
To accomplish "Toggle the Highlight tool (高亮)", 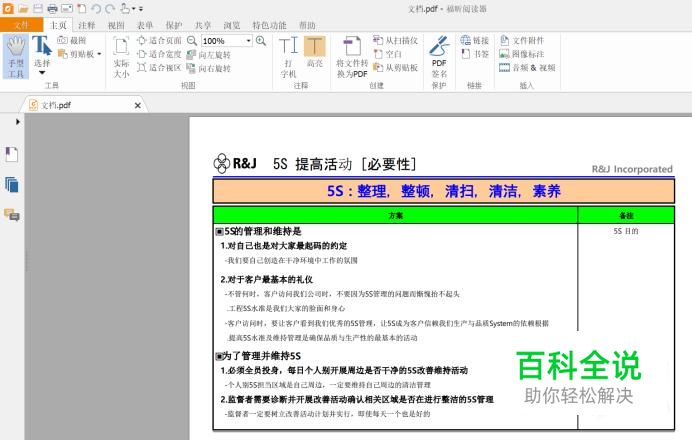I will [x=315, y=56].
